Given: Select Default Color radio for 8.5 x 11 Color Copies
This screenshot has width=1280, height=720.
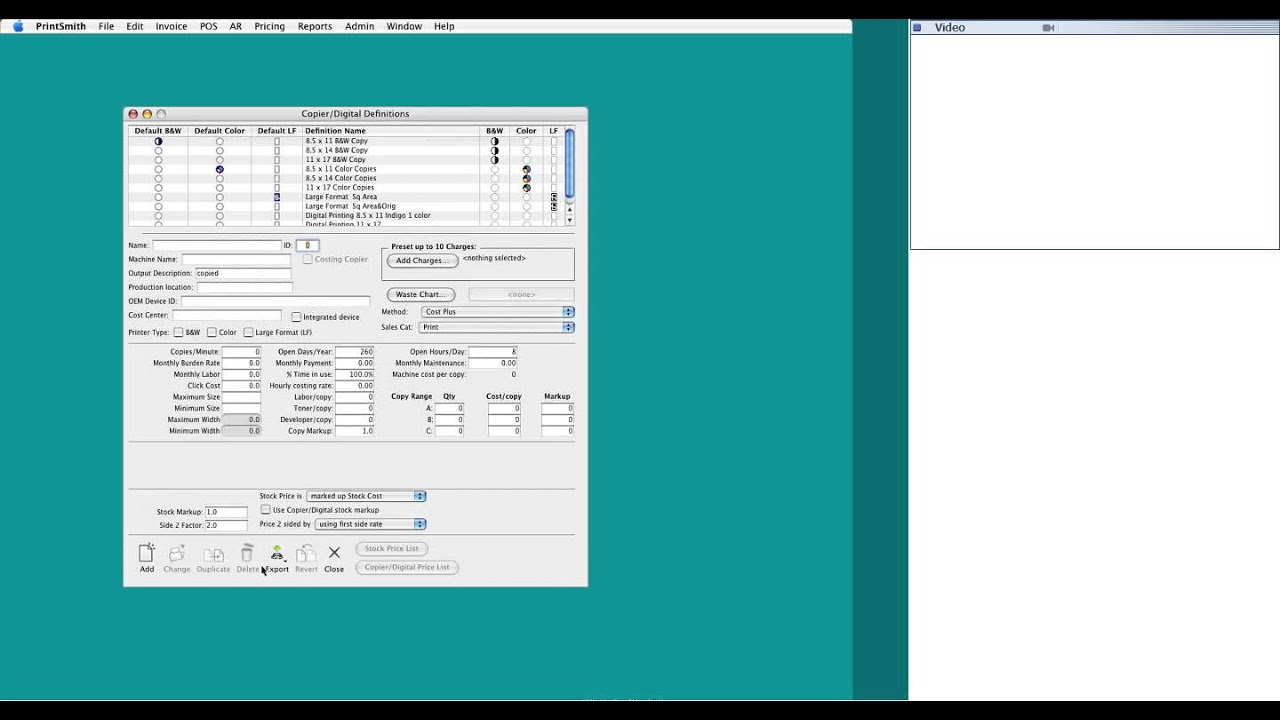Looking at the screenshot, I should pyautogui.click(x=219, y=169).
